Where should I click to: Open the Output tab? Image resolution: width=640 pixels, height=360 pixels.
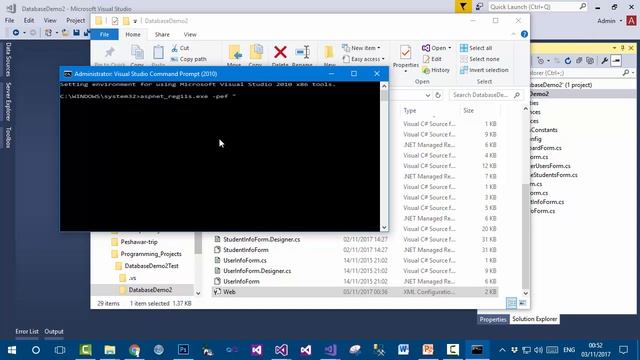(54, 331)
